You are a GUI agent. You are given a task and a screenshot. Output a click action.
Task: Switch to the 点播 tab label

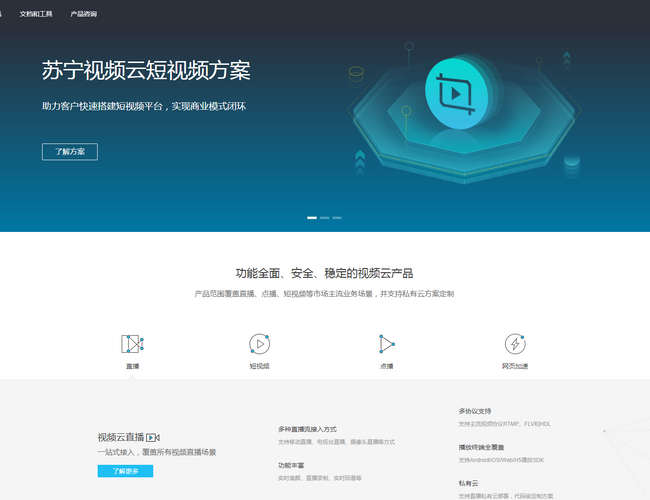[386, 367]
